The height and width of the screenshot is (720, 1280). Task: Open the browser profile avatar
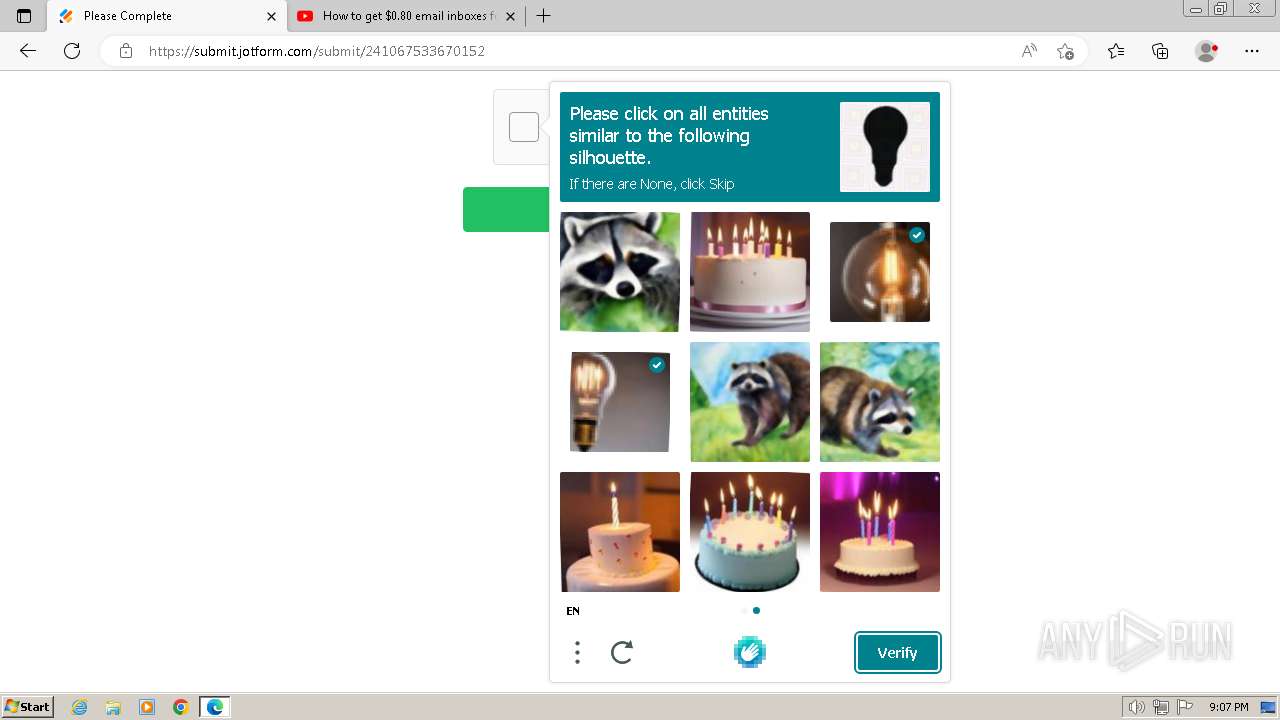pyautogui.click(x=1206, y=51)
